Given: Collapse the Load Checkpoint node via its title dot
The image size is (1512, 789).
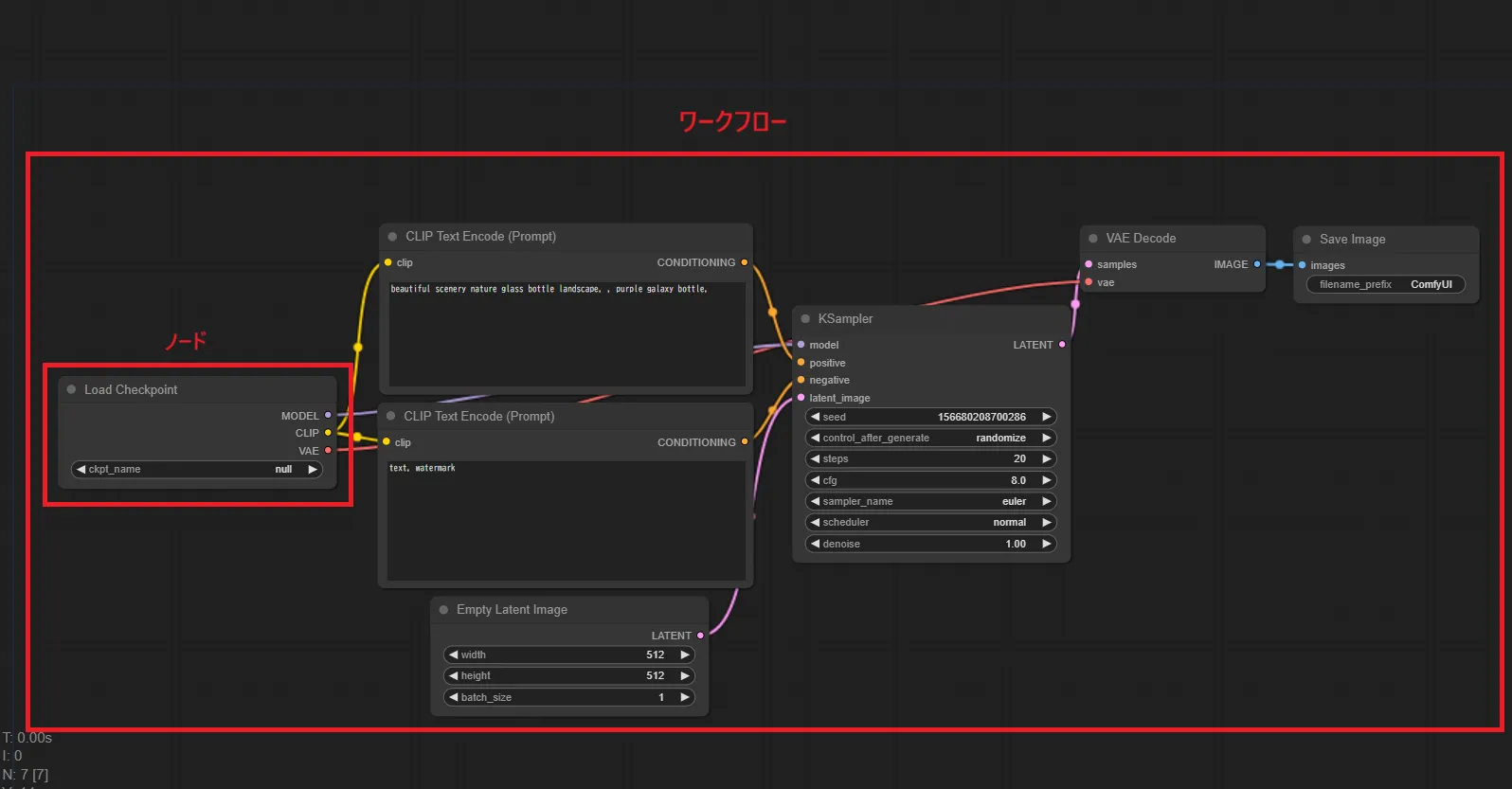Looking at the screenshot, I should [x=71, y=389].
